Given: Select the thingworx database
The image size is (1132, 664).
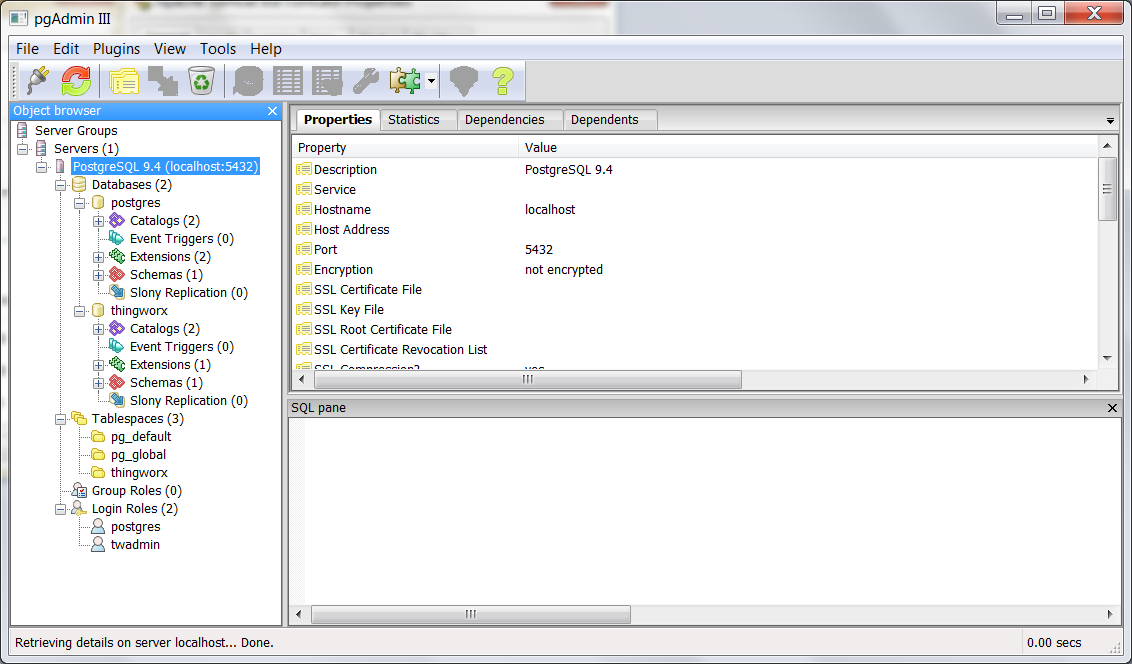Looking at the screenshot, I should [x=139, y=311].
